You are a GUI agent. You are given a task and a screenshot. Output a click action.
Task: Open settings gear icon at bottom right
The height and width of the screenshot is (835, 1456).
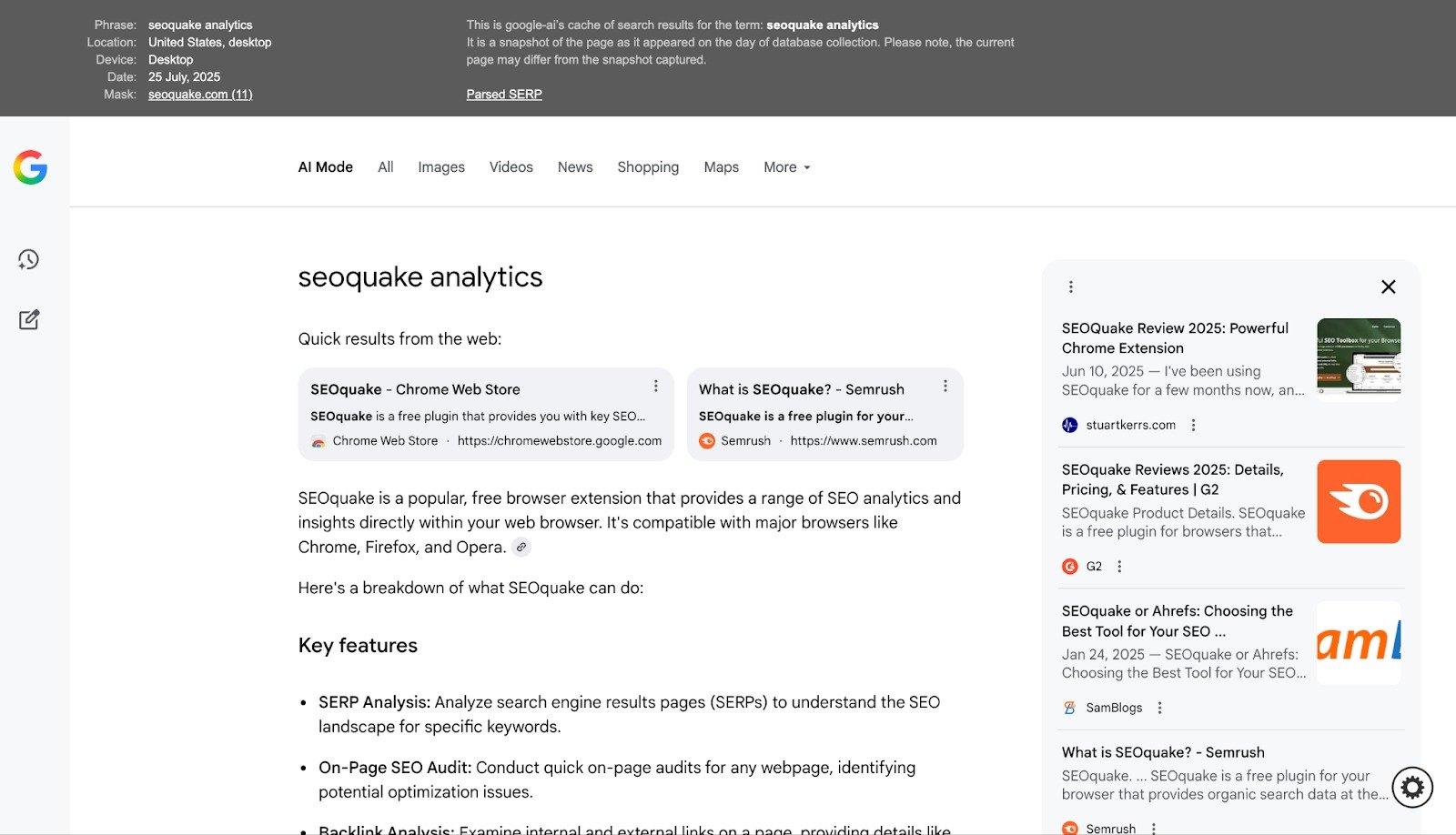click(x=1412, y=787)
